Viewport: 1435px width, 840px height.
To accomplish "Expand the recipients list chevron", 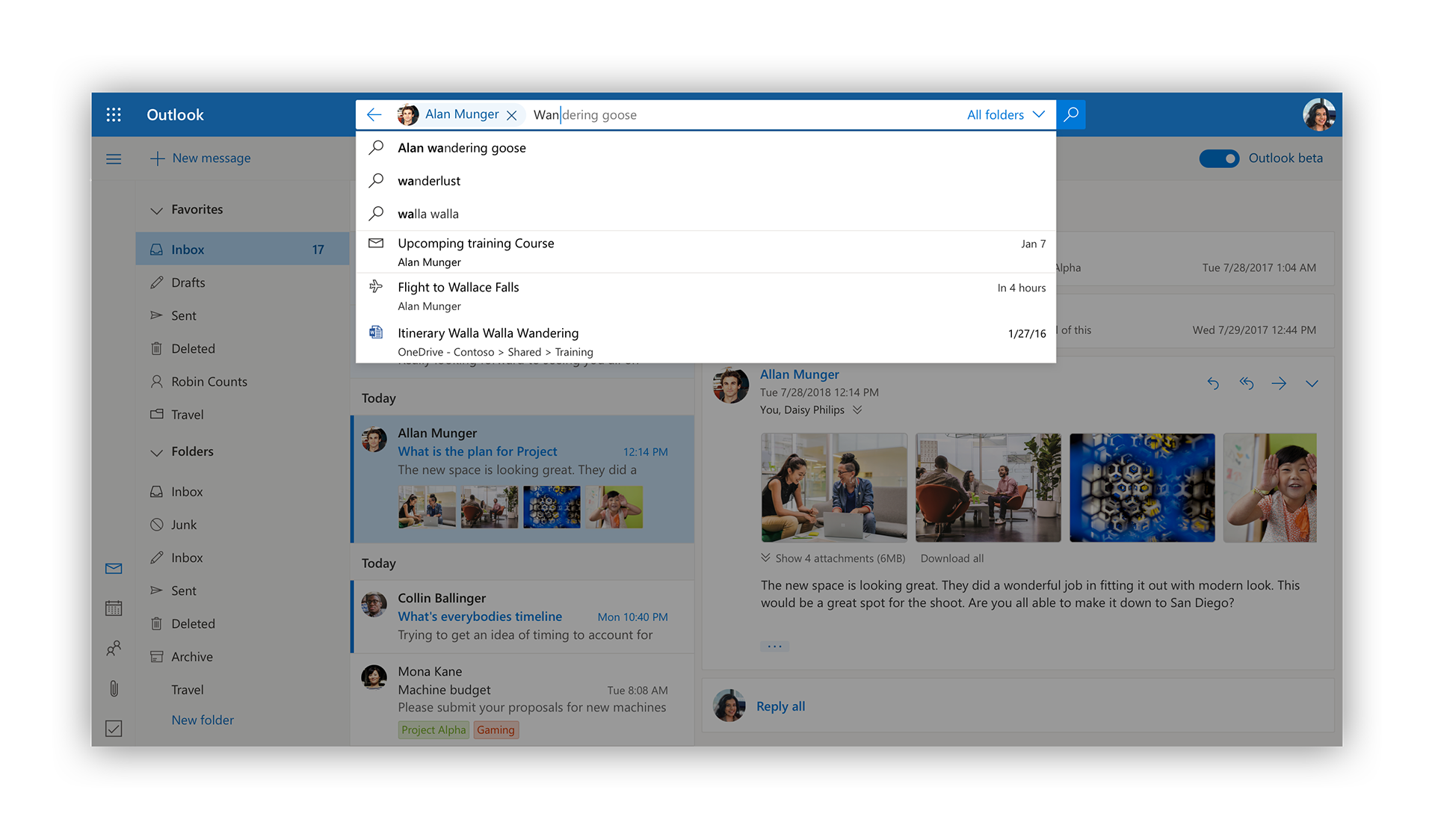I will pos(857,410).
